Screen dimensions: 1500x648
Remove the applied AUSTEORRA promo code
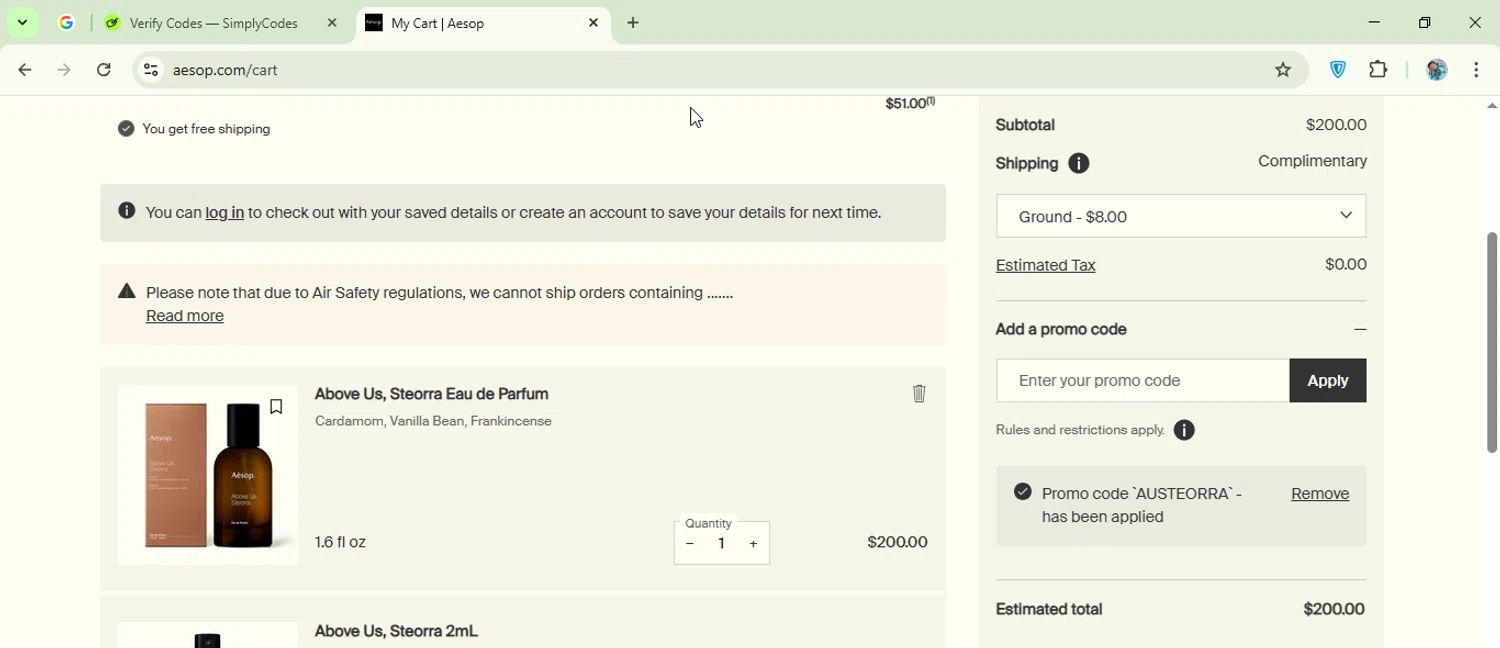pyautogui.click(x=1319, y=494)
